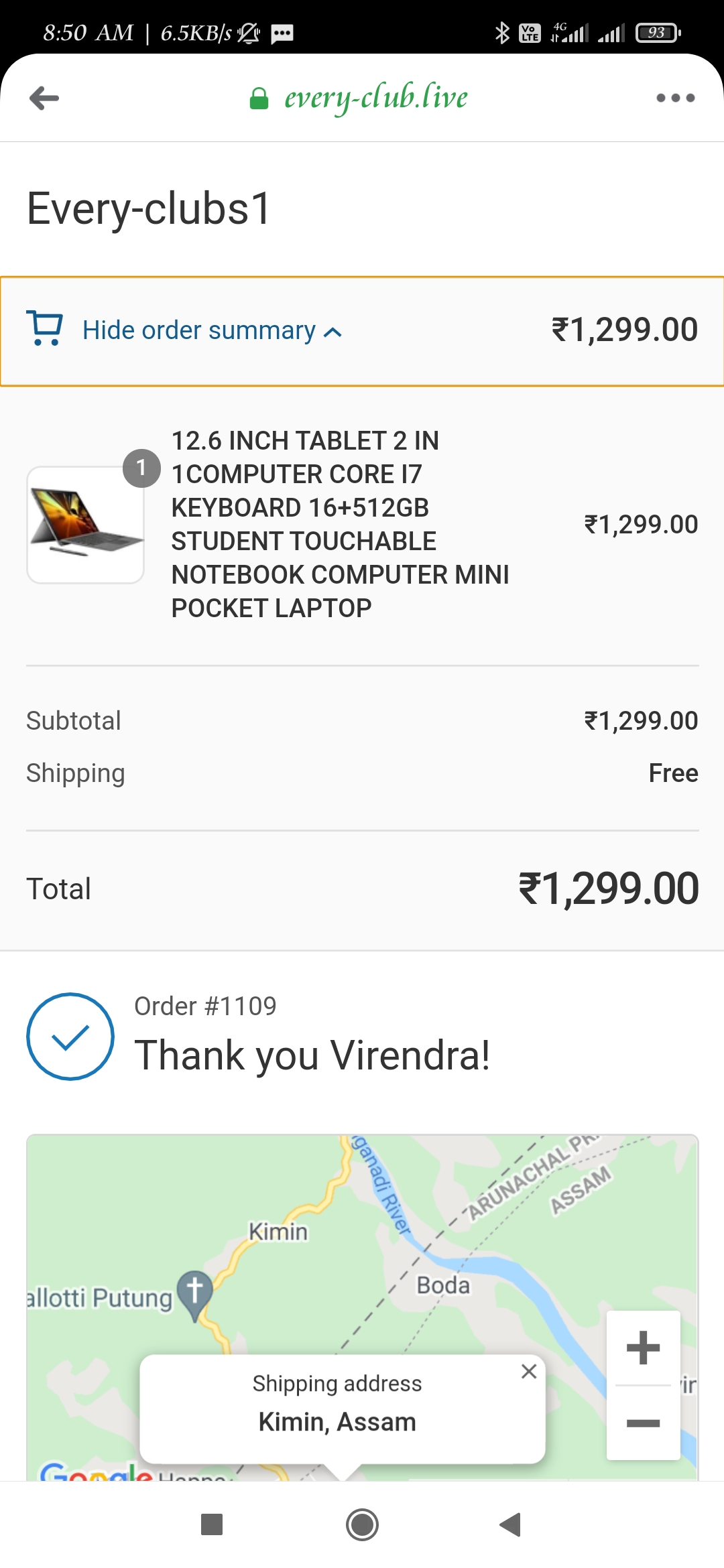Tap the Android recent apps square
Screen dimensions: 724x1568
[212, 1524]
